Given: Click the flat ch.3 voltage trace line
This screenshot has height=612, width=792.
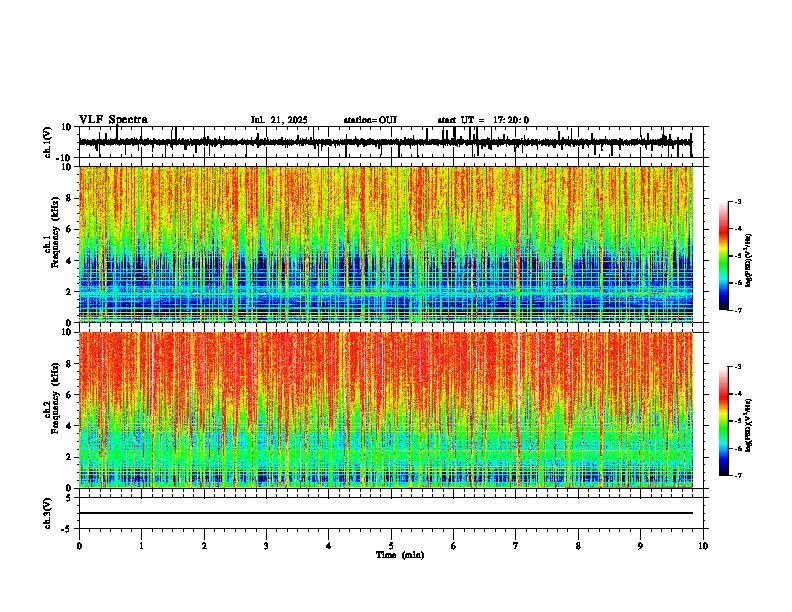Looking at the screenshot, I should pos(386,513).
